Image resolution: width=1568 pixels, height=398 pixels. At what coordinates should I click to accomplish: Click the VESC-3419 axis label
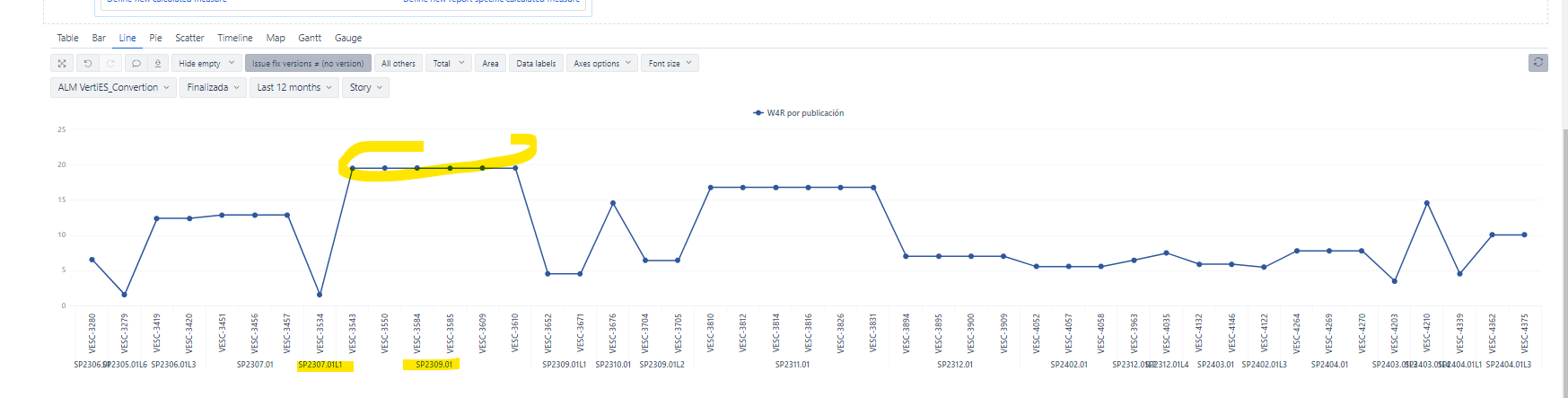157,332
